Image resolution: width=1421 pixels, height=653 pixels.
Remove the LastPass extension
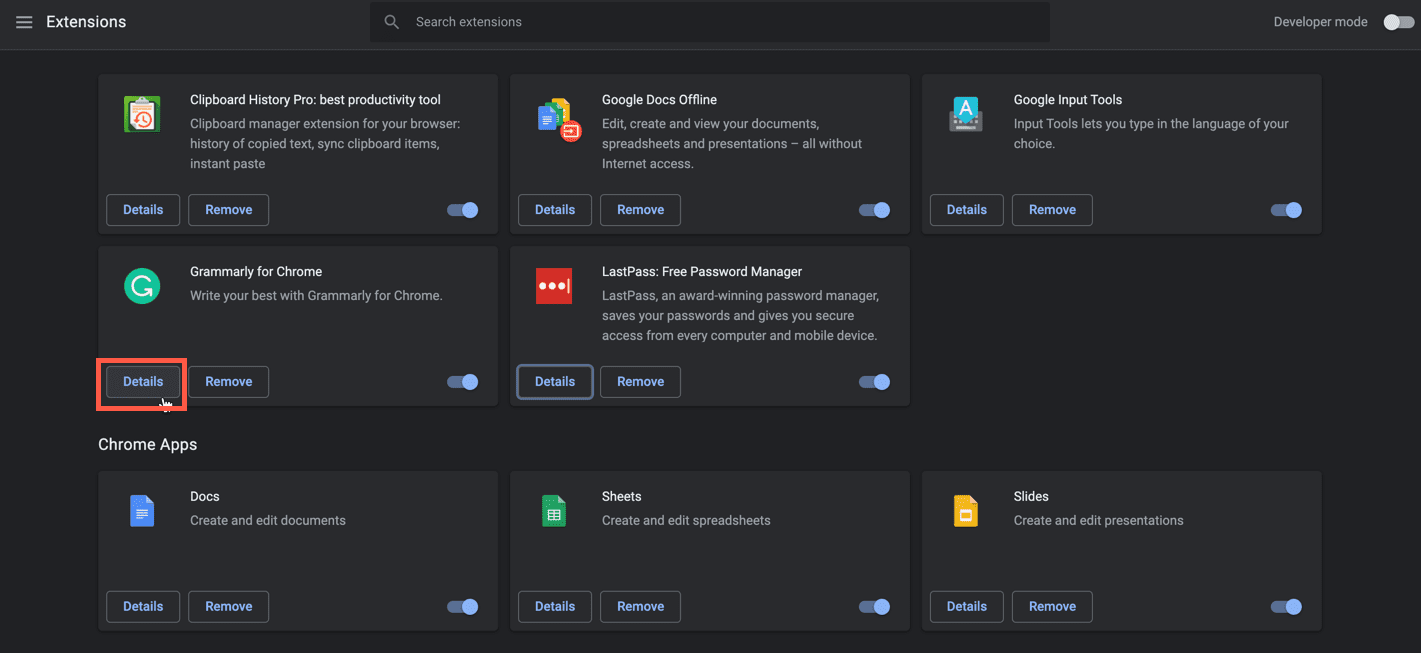pos(640,381)
